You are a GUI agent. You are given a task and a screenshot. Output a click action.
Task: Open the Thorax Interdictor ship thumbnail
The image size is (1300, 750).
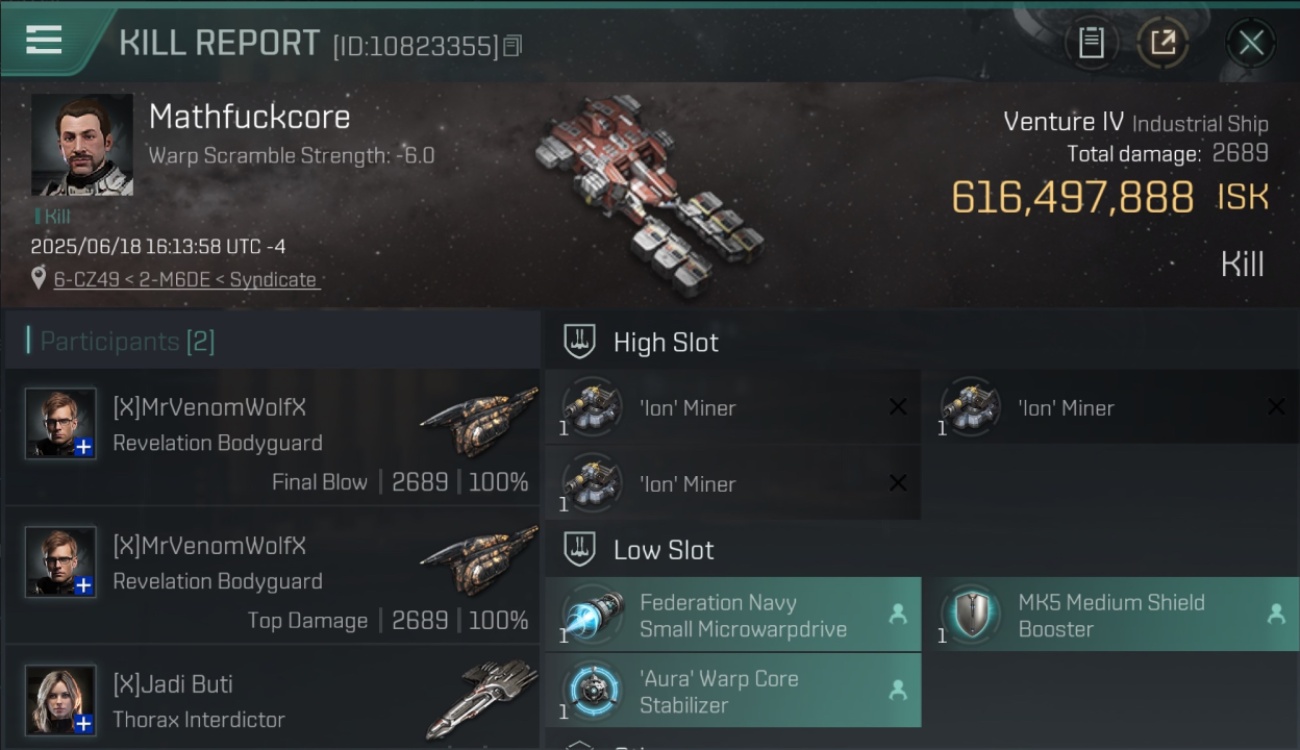tap(480, 698)
